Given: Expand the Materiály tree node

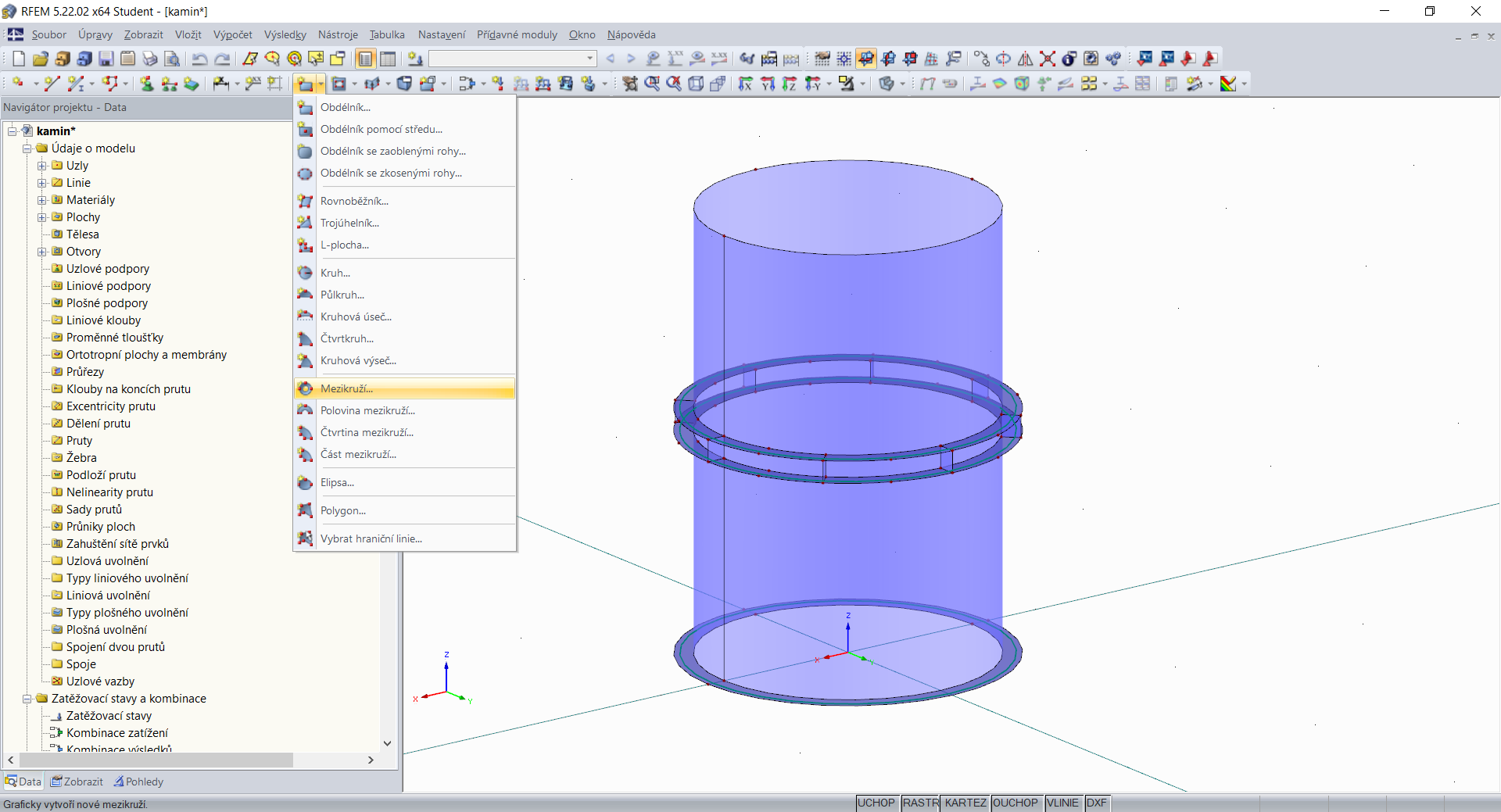Looking at the screenshot, I should click(x=42, y=200).
